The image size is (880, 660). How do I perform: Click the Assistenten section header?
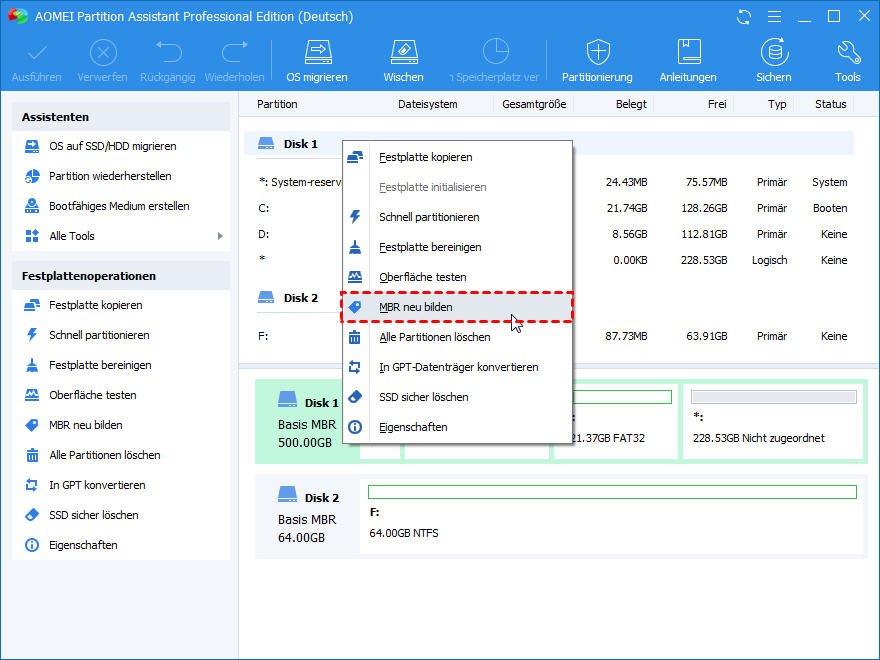[121, 117]
